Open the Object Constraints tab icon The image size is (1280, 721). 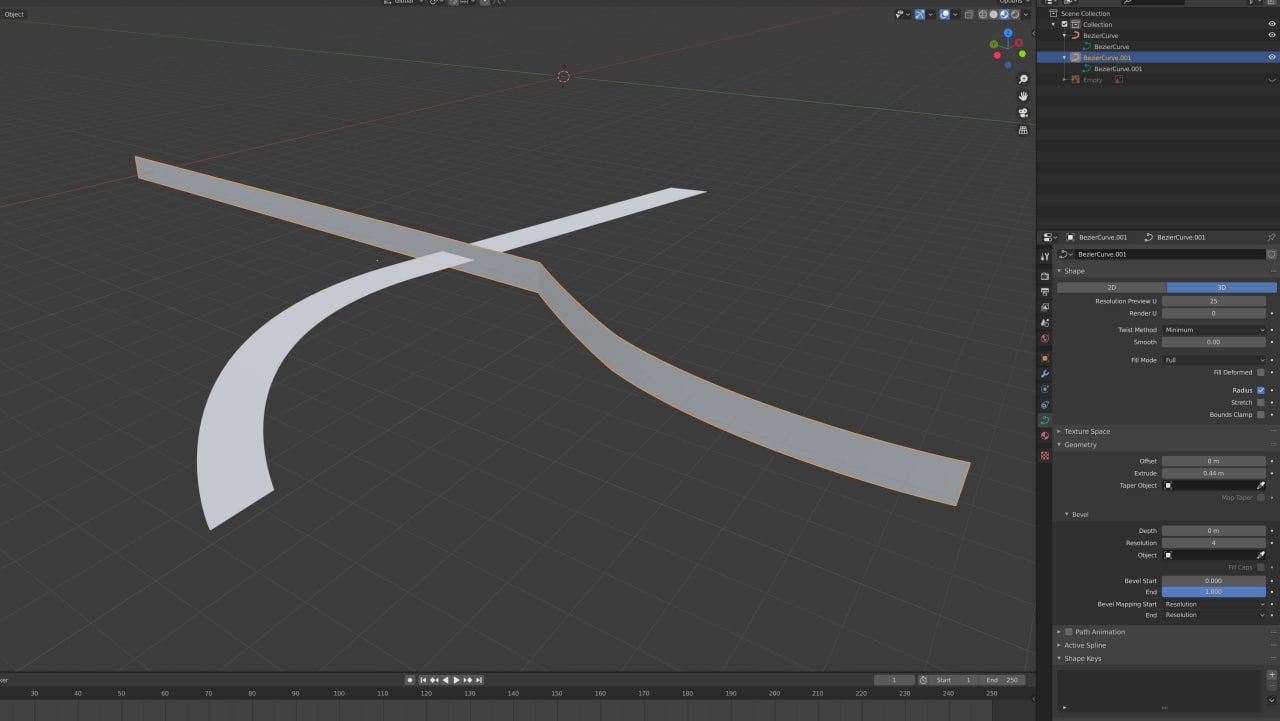click(x=1045, y=405)
